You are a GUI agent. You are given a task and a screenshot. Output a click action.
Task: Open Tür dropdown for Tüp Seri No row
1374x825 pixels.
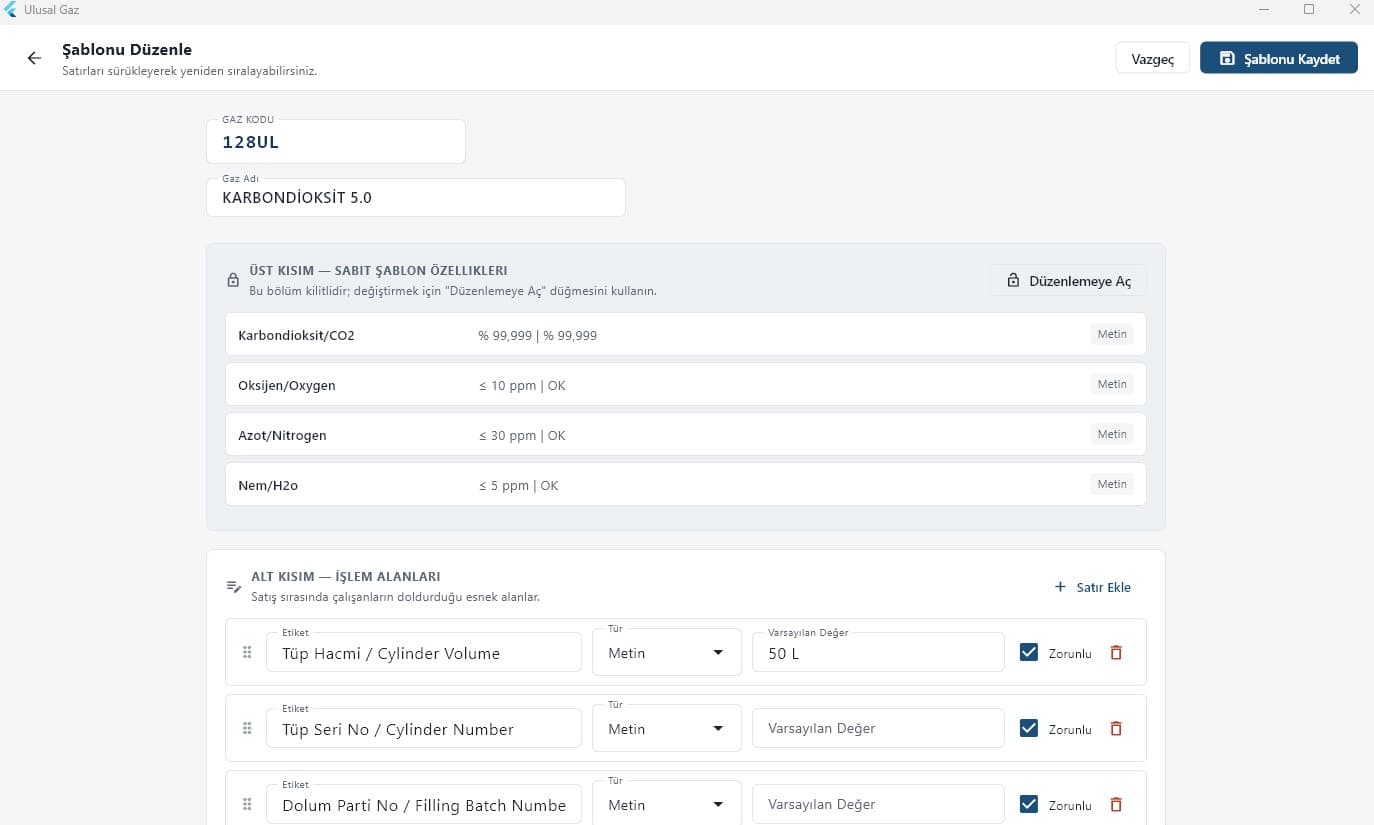coord(667,728)
